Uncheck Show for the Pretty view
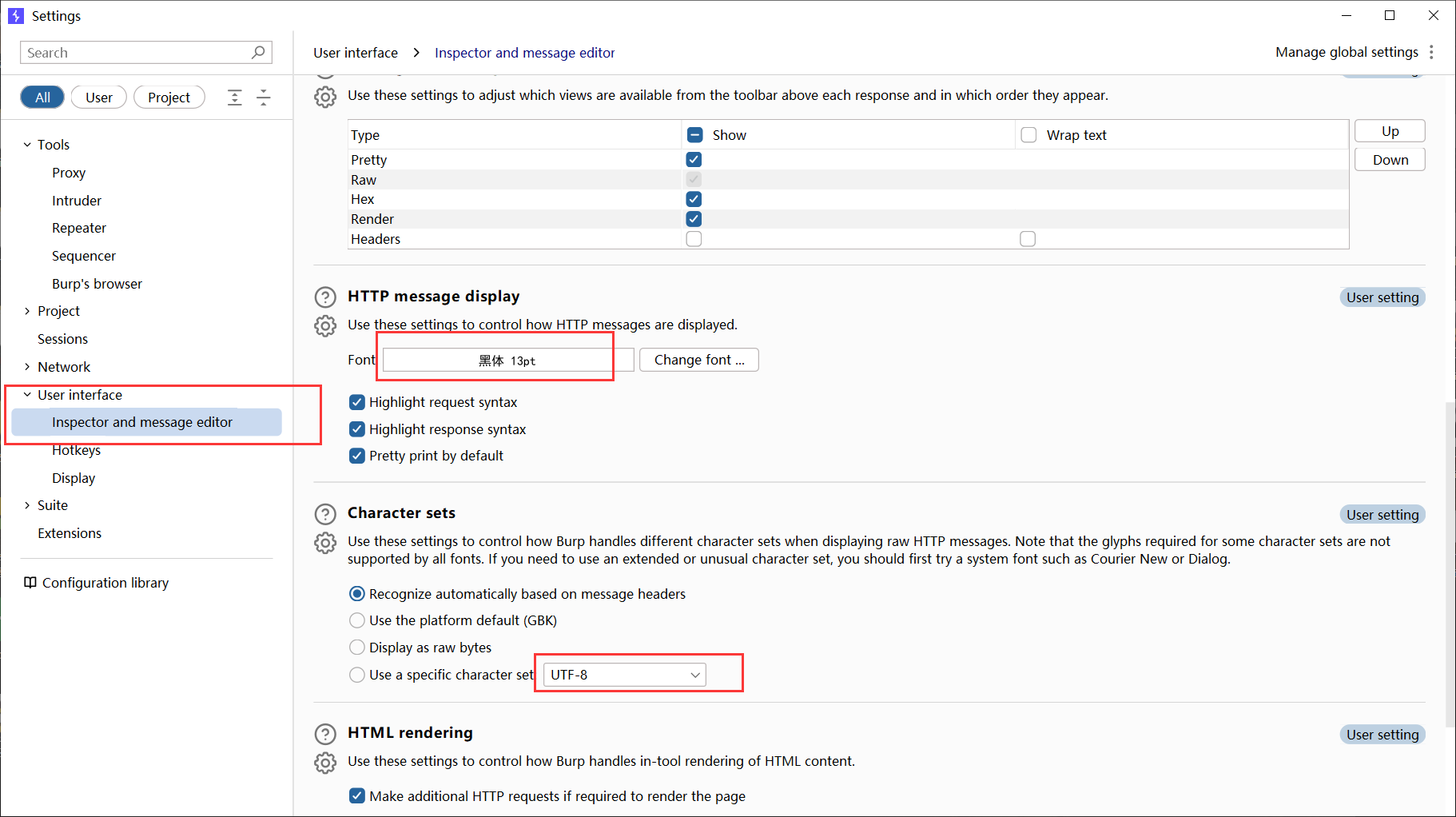The height and width of the screenshot is (817, 1456). pos(694,160)
